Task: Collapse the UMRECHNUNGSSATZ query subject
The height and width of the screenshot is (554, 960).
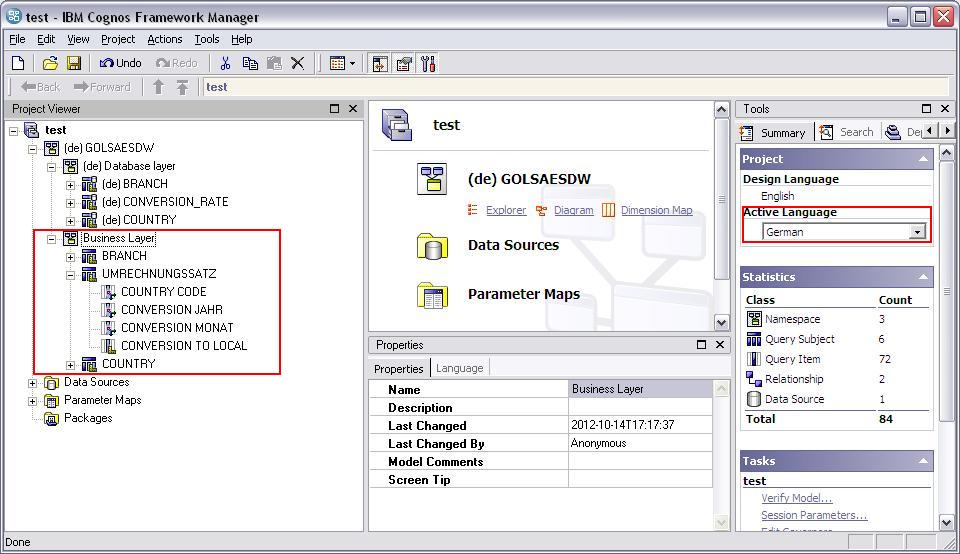Action: [70, 274]
